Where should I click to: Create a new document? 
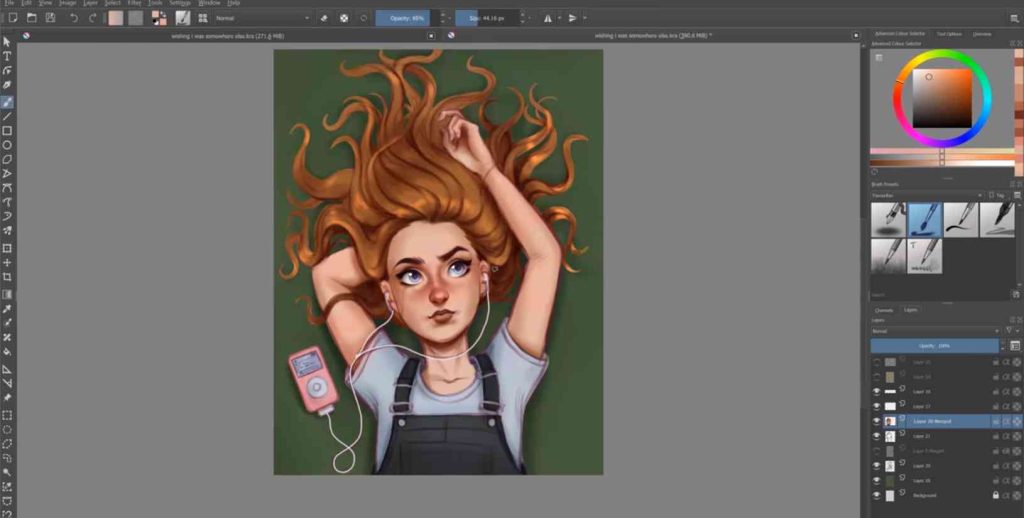pos(13,18)
